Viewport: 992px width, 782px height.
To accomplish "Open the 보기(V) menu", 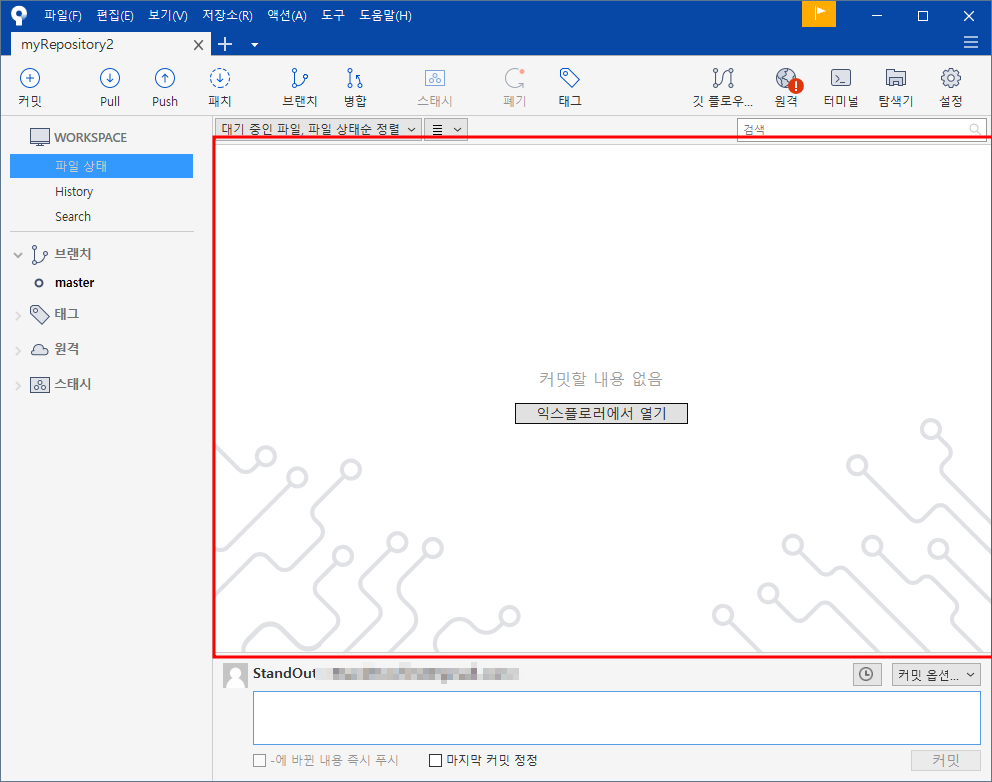I will point(168,15).
